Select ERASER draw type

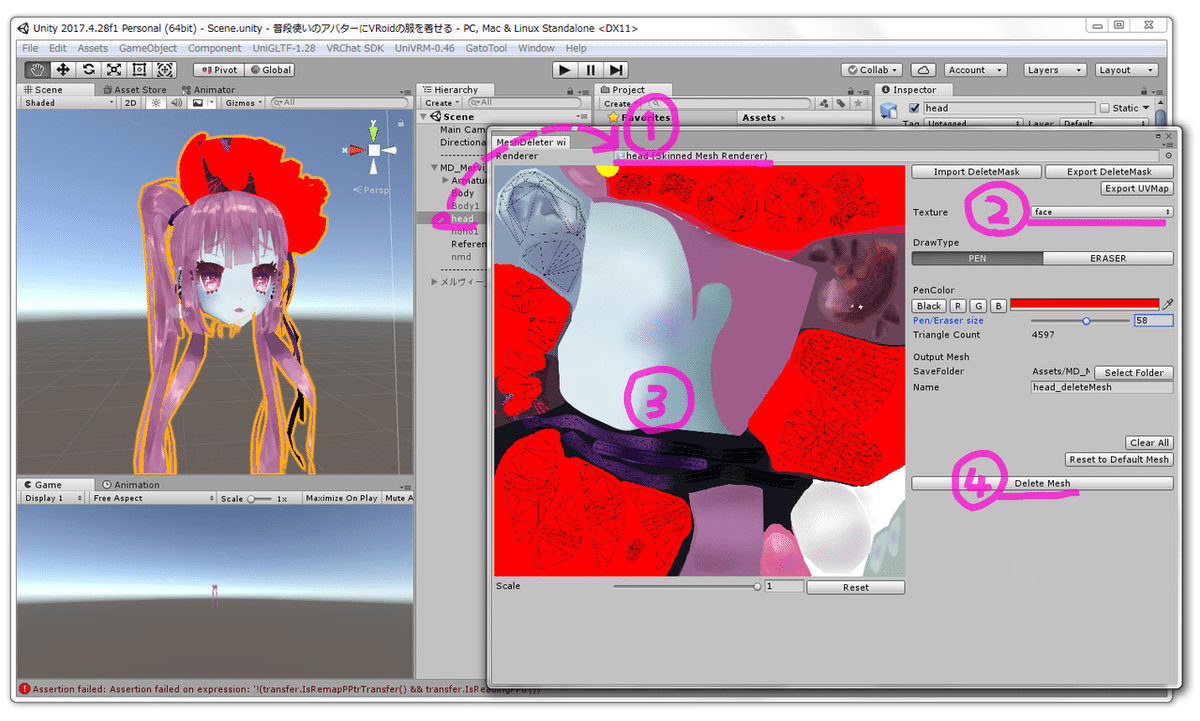coord(1108,258)
